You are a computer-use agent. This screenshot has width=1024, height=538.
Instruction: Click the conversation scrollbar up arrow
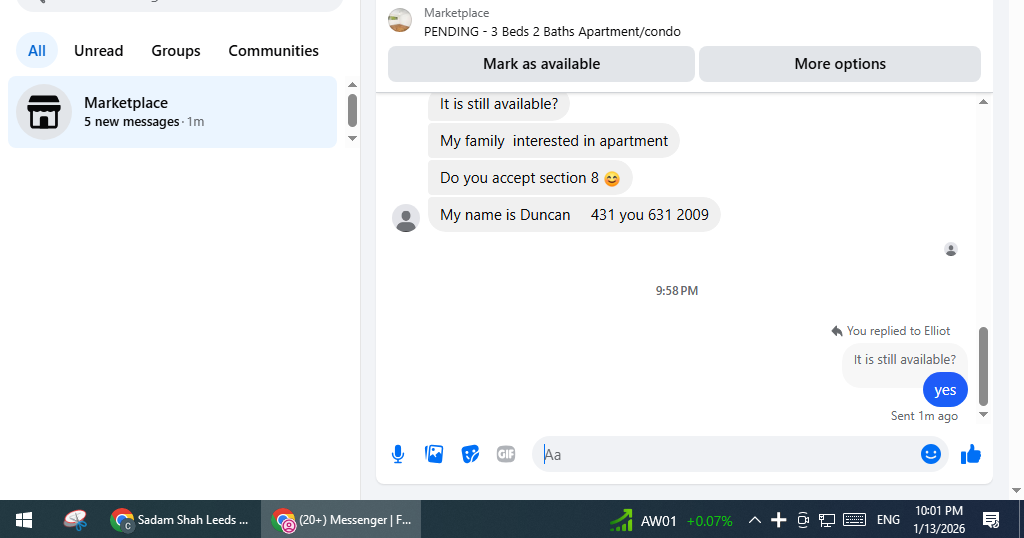click(983, 102)
